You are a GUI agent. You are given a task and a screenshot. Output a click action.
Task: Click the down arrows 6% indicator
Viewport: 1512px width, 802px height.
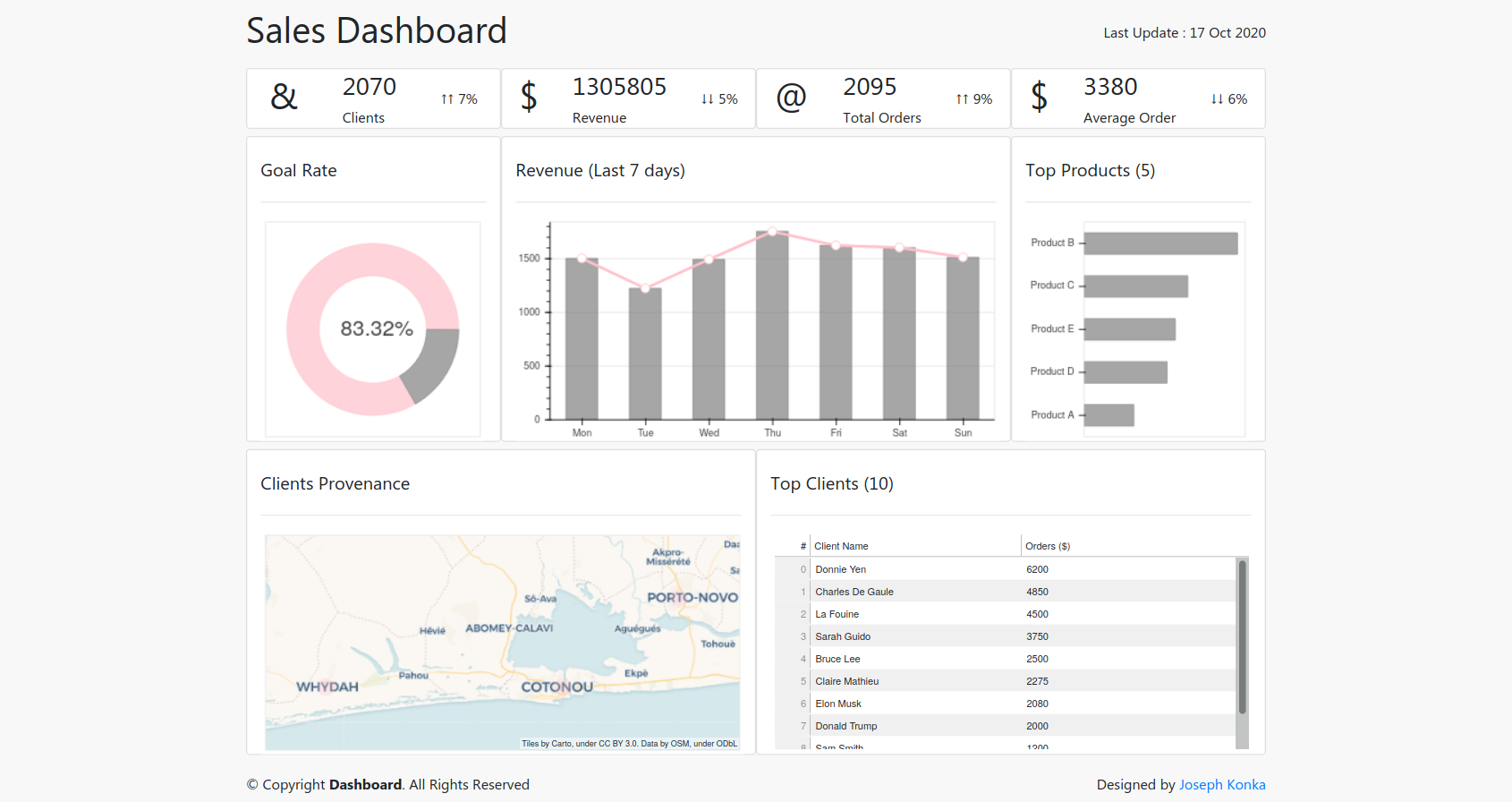[x=1229, y=99]
